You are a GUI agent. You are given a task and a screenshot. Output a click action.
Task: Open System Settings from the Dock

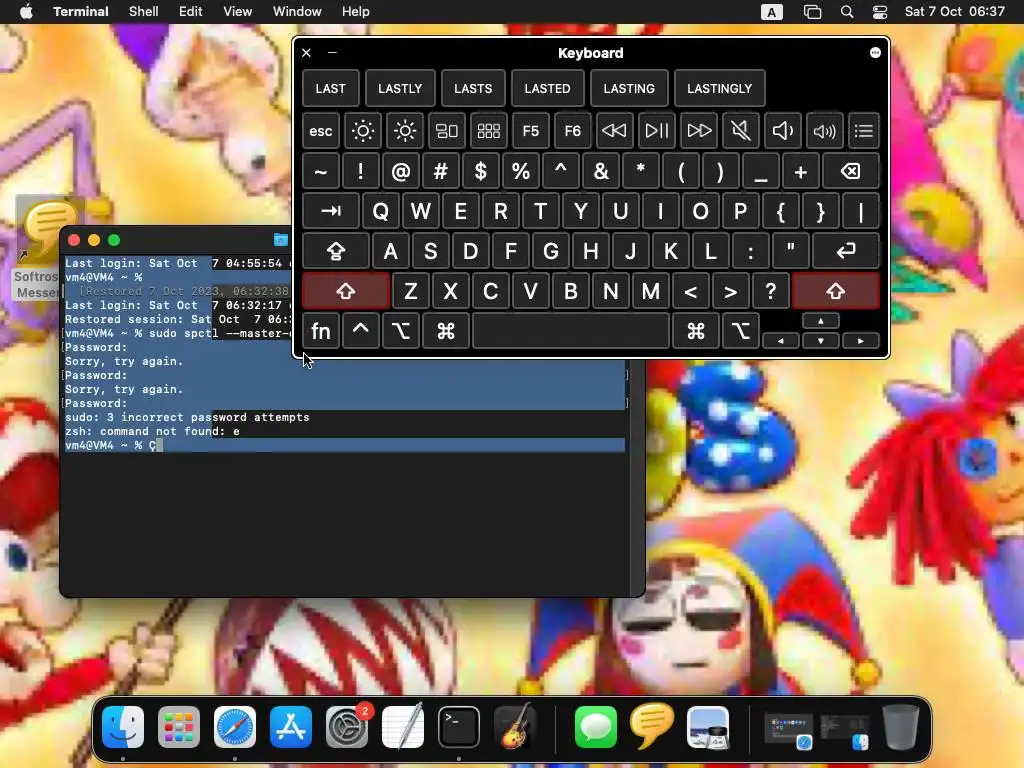347,727
